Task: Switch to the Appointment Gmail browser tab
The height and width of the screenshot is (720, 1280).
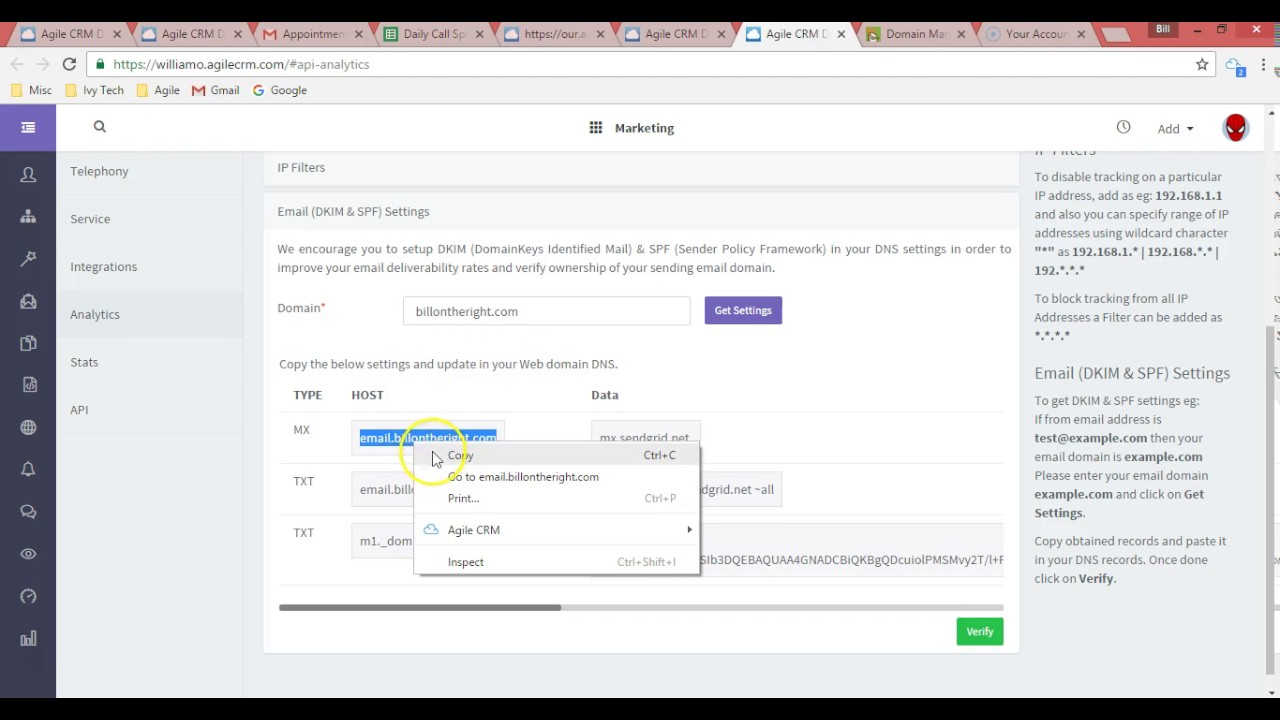Action: pos(312,34)
